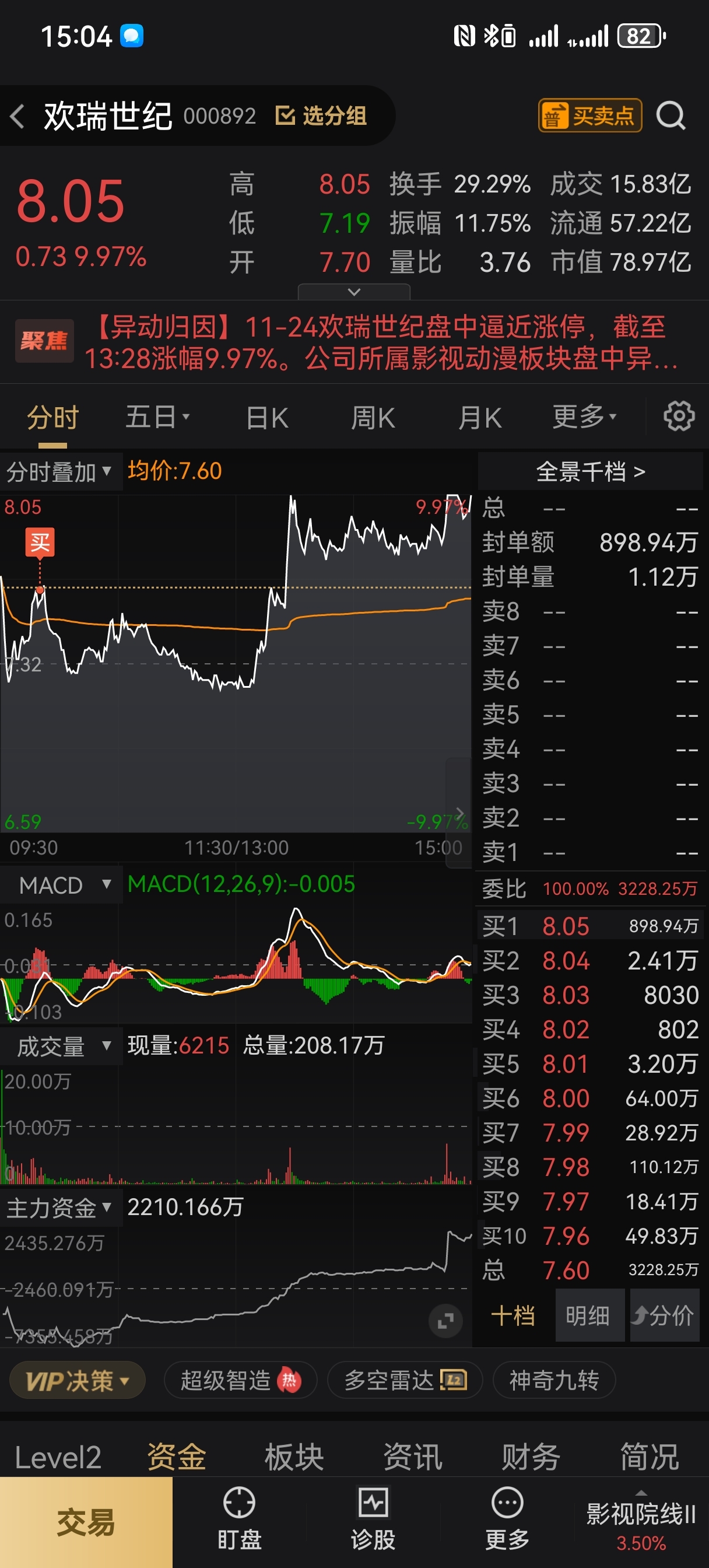
Task: Tap 均价:7.60 label
Action: coord(175,471)
